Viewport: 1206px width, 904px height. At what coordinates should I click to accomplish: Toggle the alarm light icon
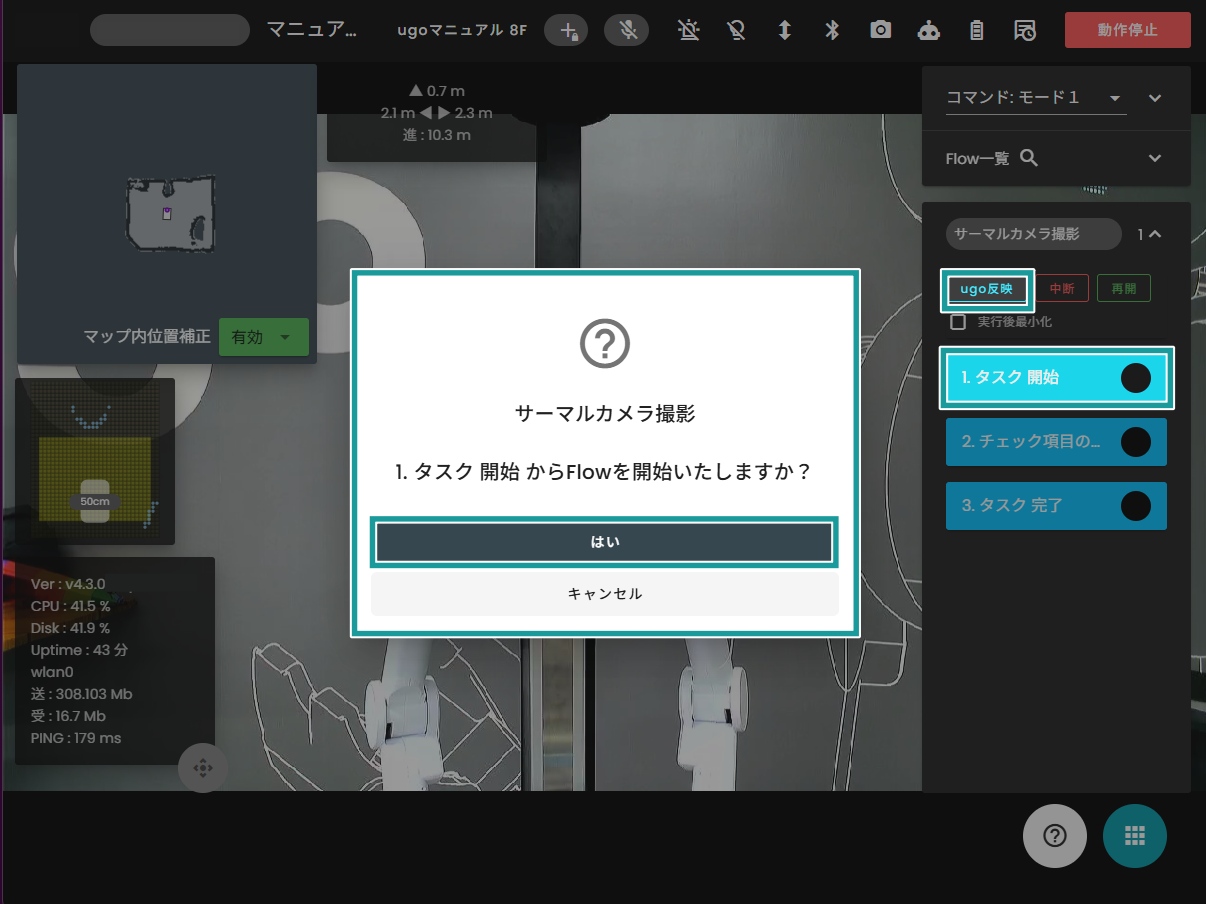(x=689, y=30)
